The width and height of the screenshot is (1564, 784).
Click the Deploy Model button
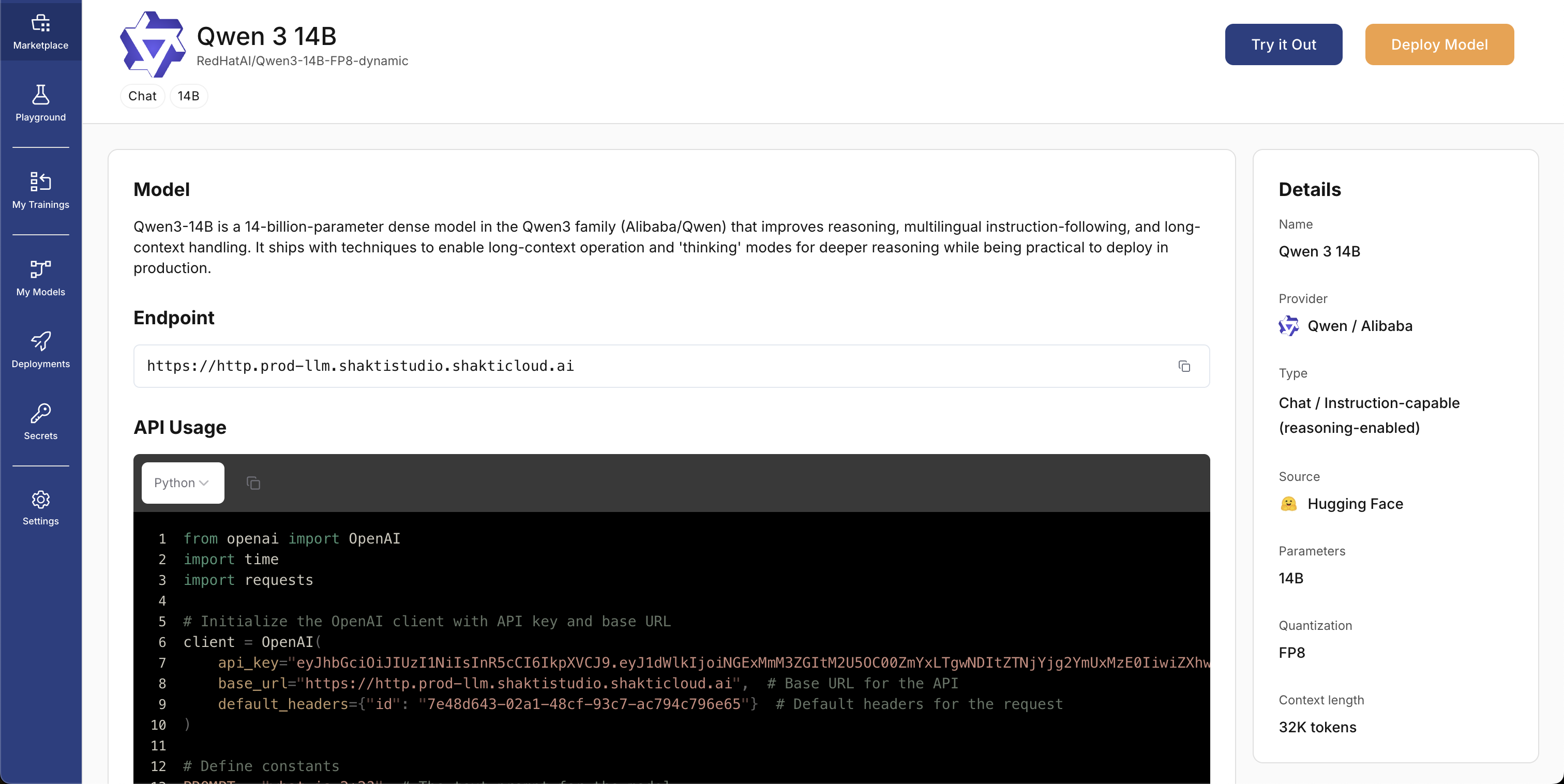pyautogui.click(x=1438, y=44)
